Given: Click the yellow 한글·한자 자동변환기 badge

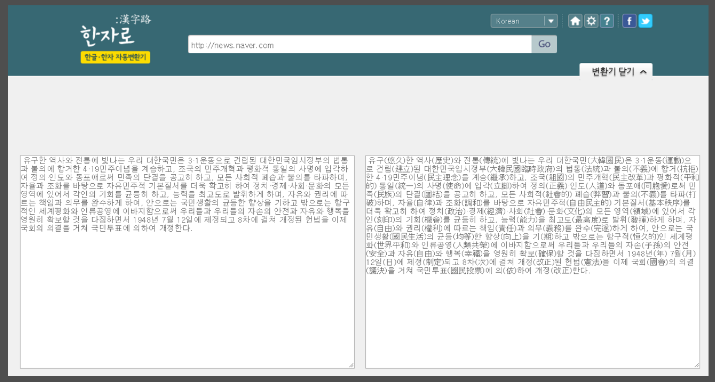Looking at the screenshot, I should [115, 57].
